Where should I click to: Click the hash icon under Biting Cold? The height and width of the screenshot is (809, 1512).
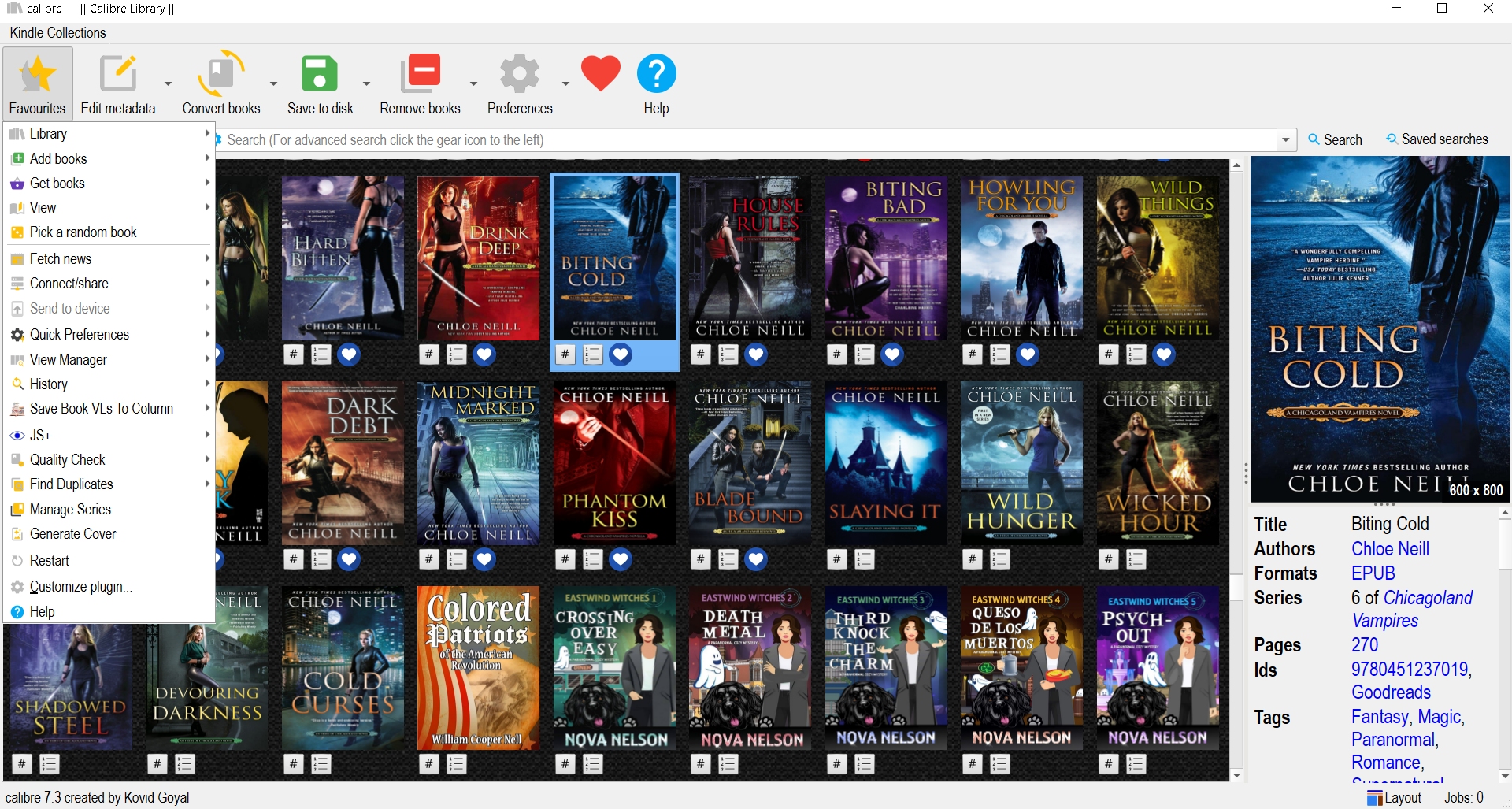[565, 354]
